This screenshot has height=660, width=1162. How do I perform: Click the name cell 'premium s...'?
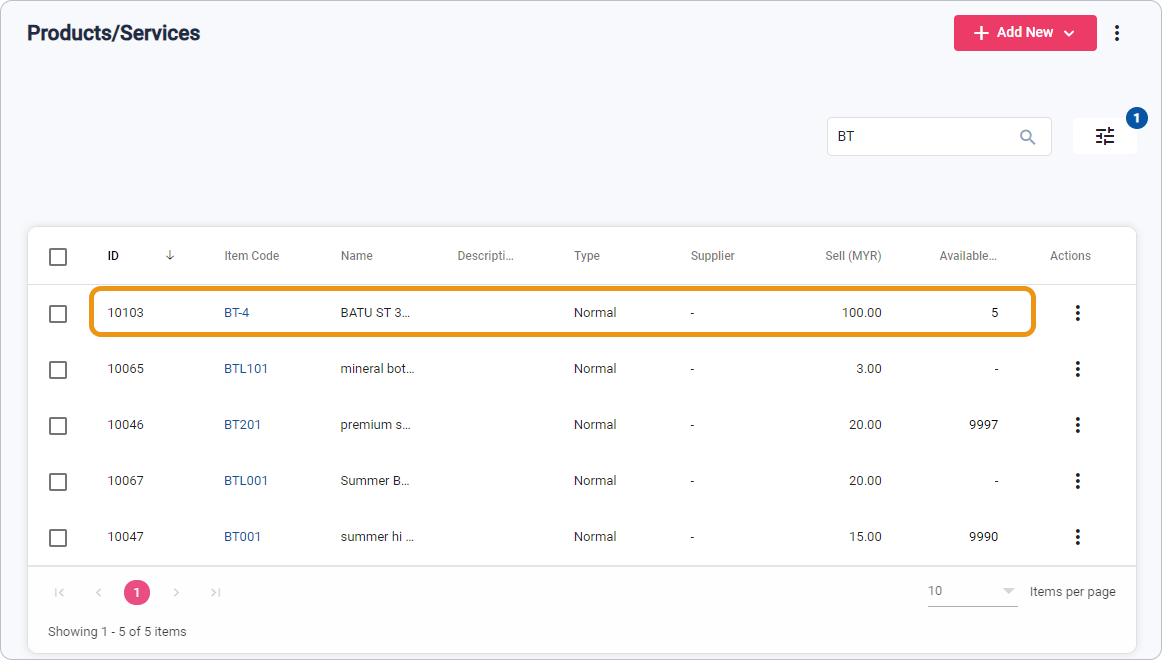375,424
